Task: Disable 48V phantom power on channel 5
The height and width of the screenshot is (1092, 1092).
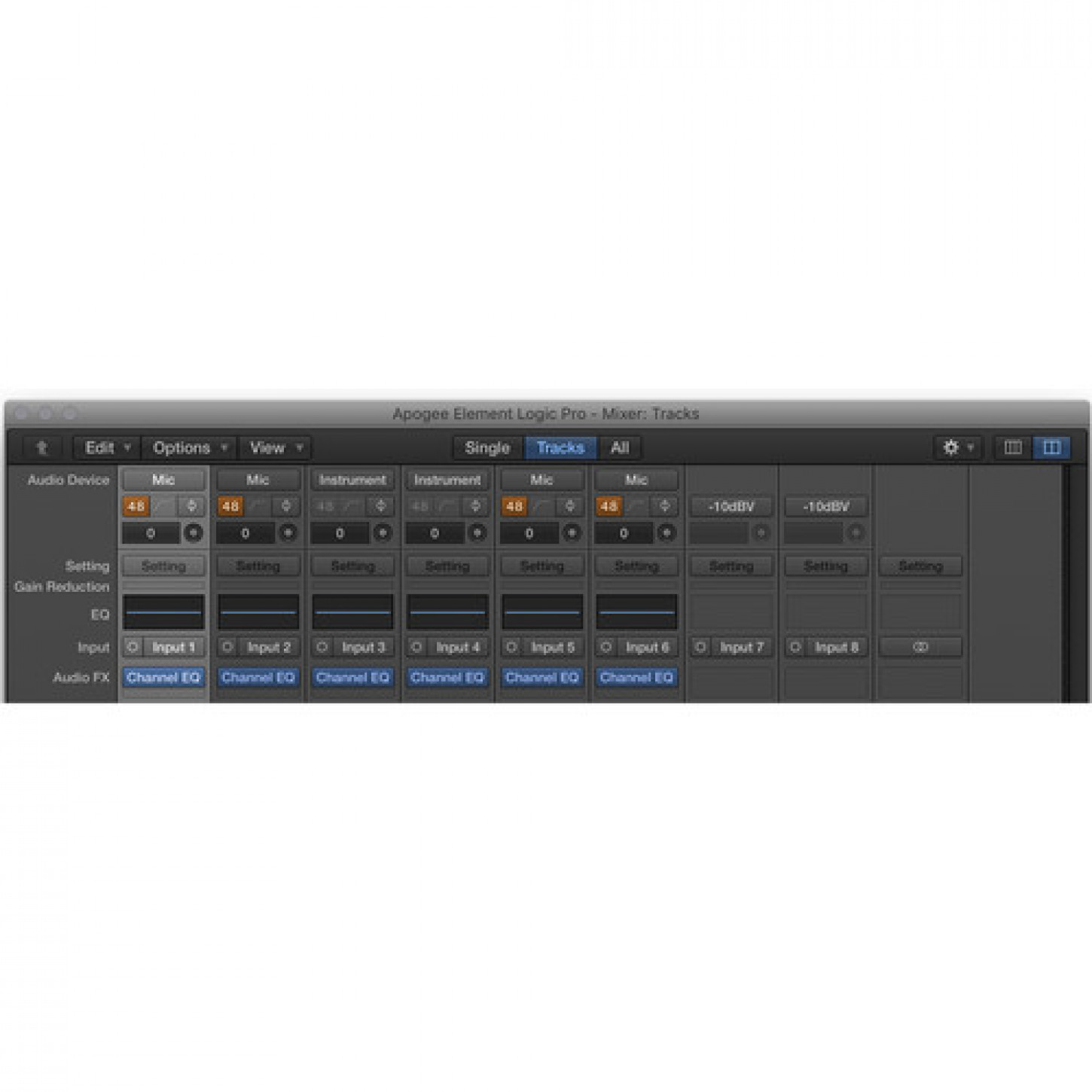Action: (514, 506)
